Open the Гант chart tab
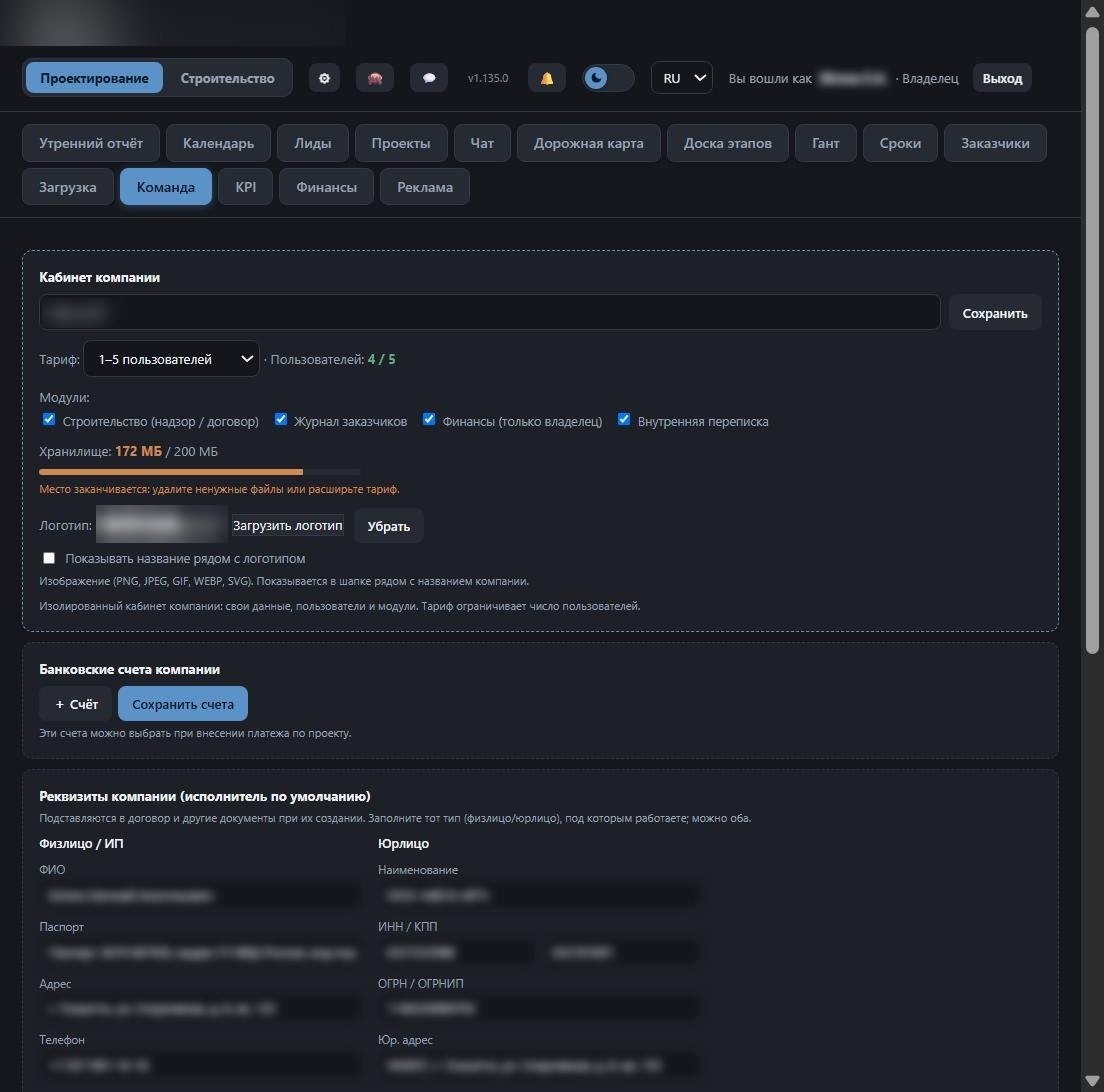 pos(826,143)
